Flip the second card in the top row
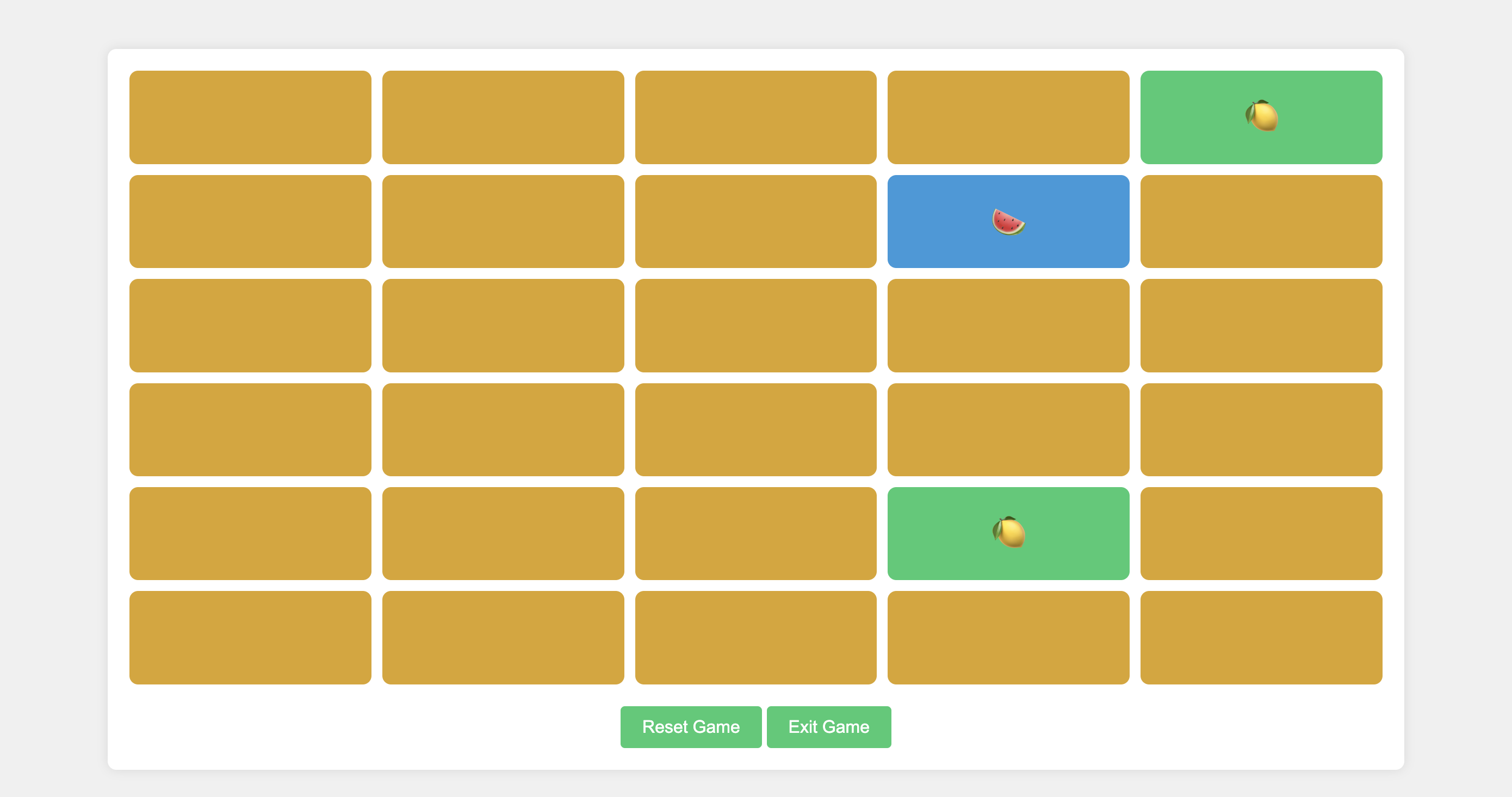The height and width of the screenshot is (797, 1512). click(x=503, y=117)
